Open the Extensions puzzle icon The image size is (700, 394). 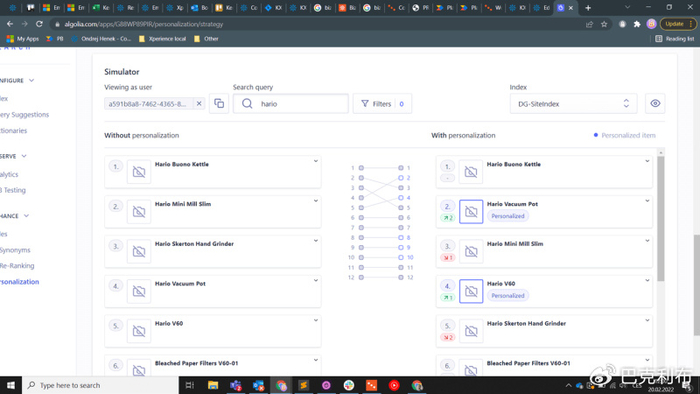(x=637, y=24)
